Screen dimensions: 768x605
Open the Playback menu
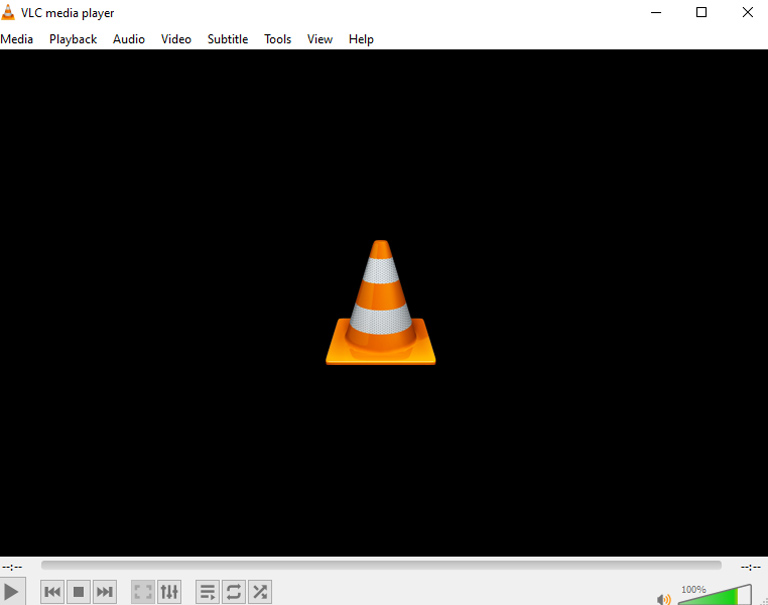point(73,39)
